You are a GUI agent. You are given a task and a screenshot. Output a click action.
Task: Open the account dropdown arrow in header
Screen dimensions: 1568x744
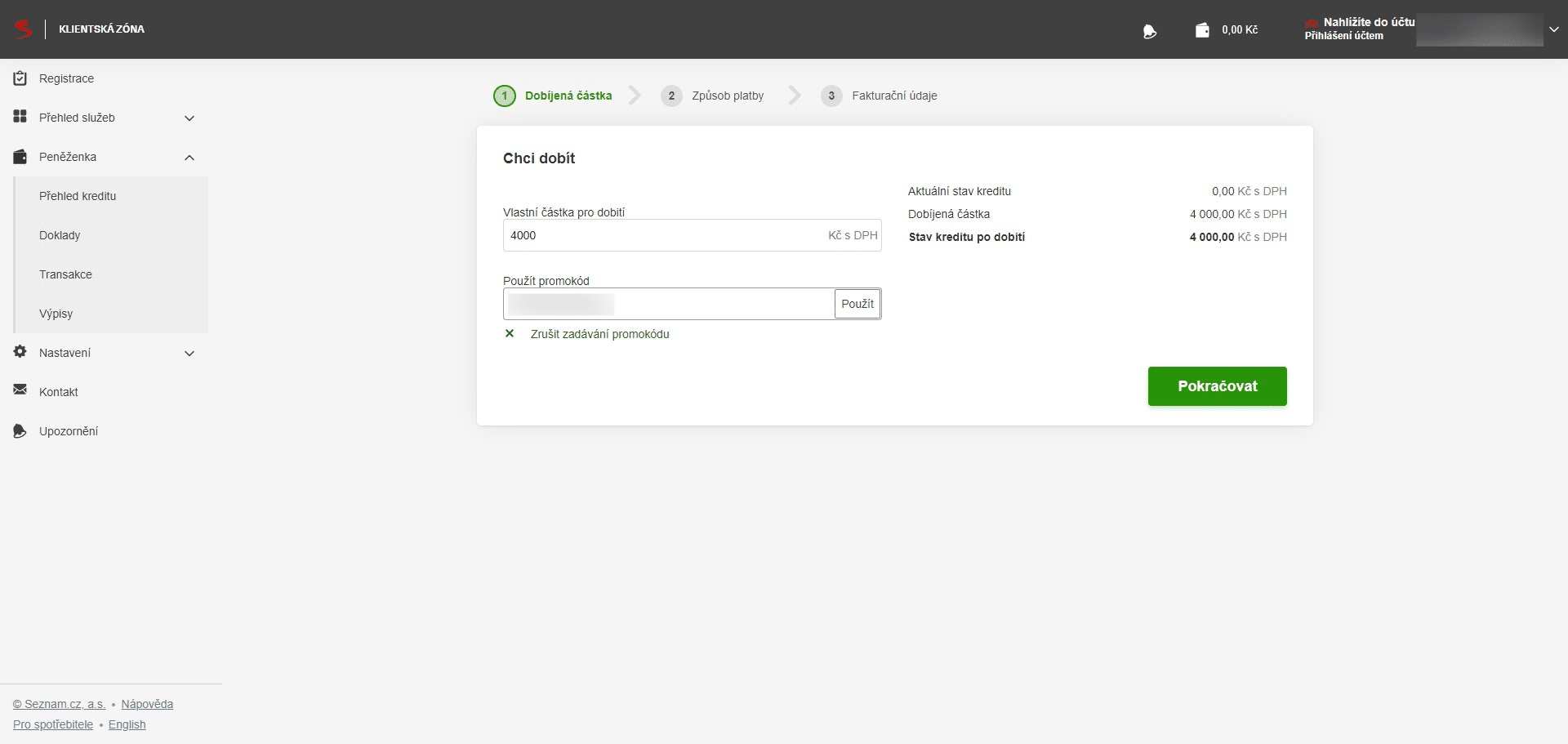coord(1553,29)
